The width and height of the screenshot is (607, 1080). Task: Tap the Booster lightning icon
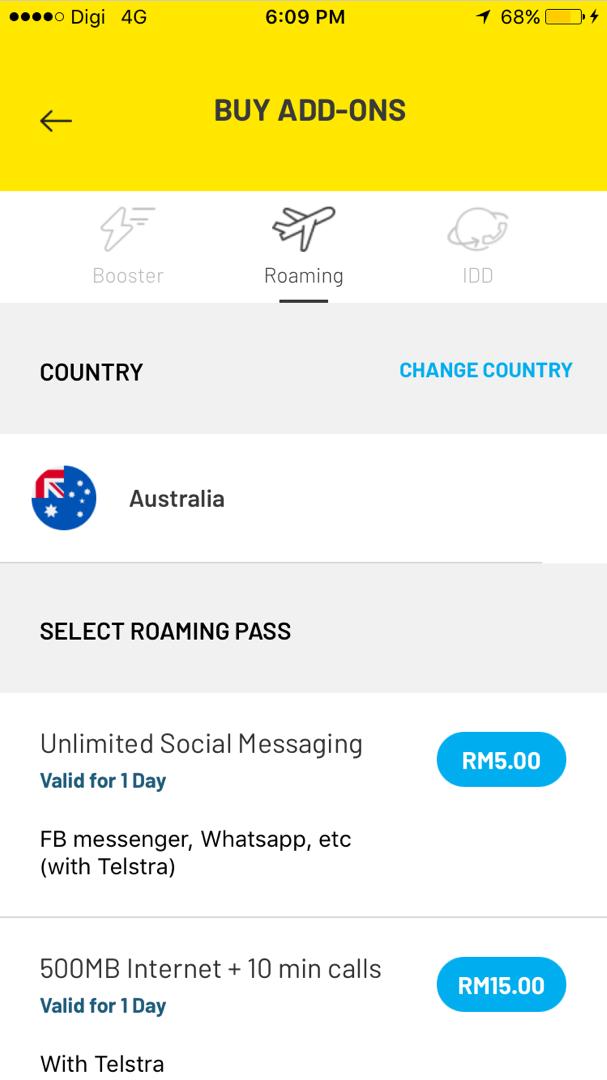pos(127,229)
